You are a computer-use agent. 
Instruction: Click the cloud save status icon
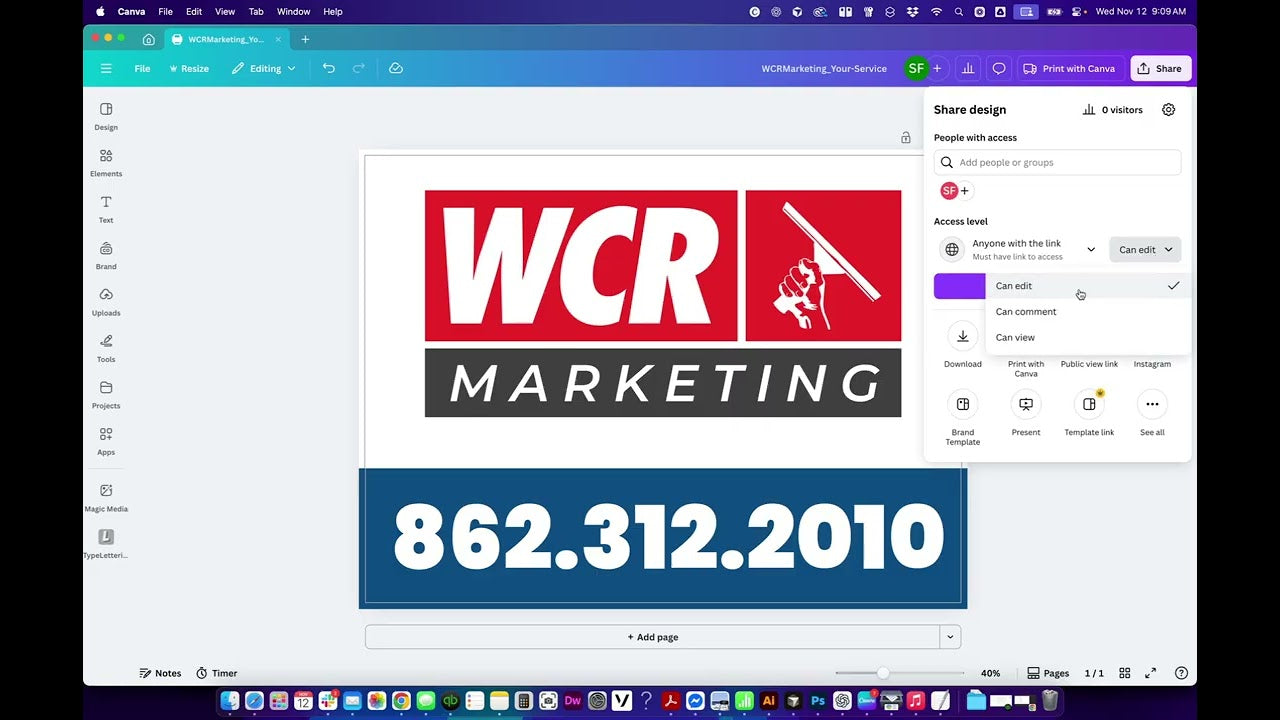click(x=396, y=68)
